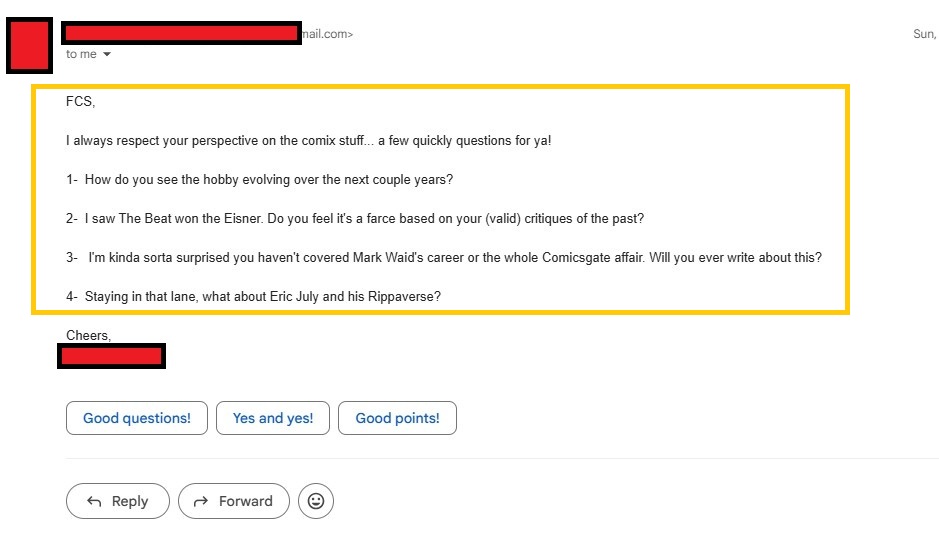The width and height of the screenshot is (939, 536).
Task: Click the "FCS," greeting line
Action: [81, 102]
